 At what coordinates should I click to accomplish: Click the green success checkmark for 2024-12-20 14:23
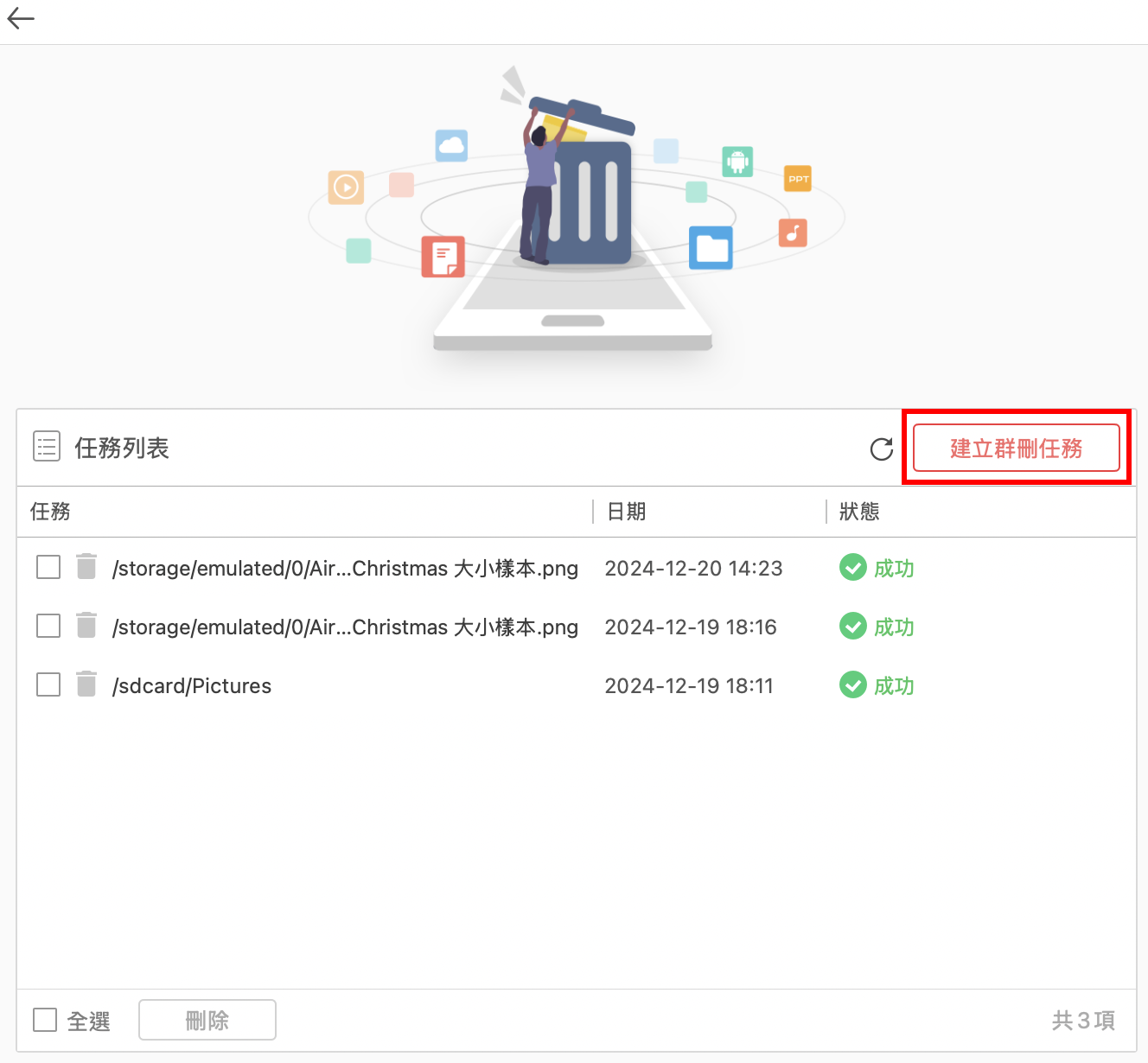pos(853,568)
